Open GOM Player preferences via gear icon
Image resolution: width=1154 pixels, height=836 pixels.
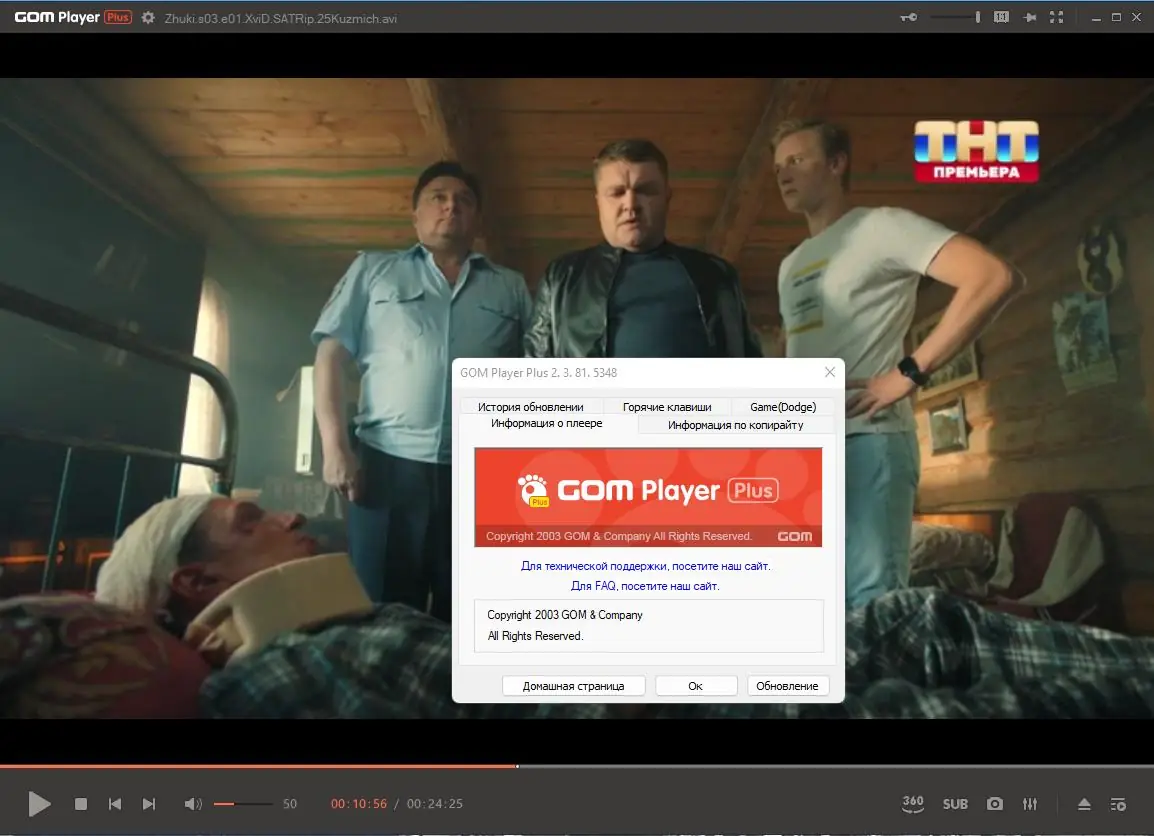click(146, 17)
